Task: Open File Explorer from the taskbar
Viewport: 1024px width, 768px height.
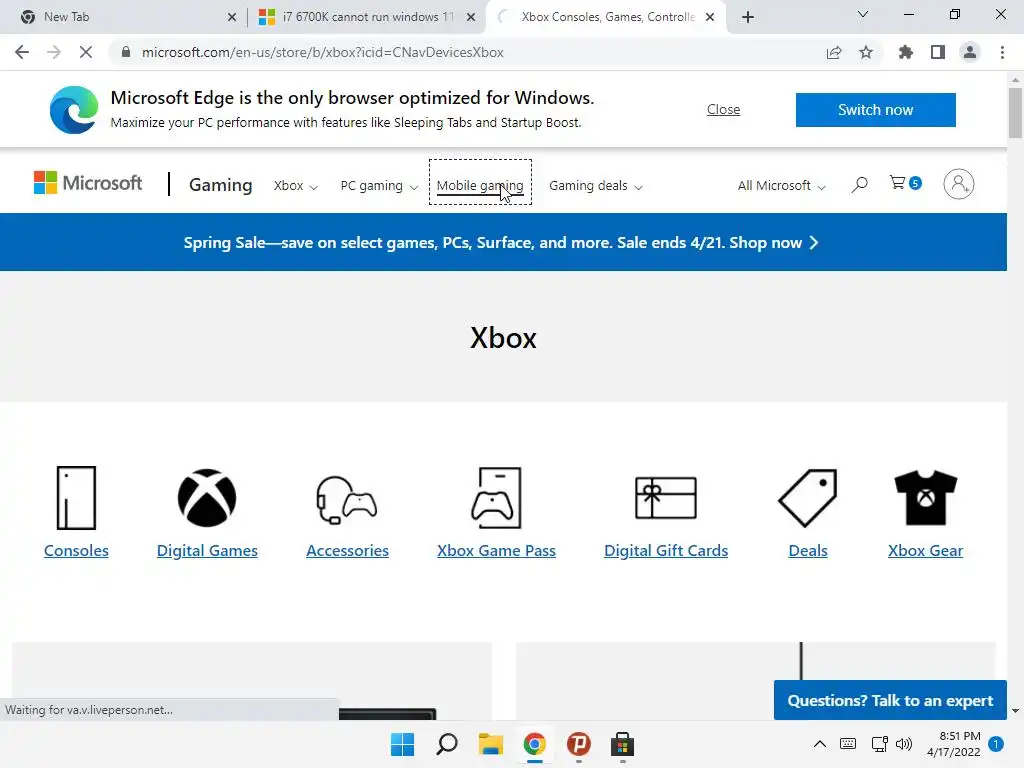Action: pyautogui.click(x=490, y=744)
